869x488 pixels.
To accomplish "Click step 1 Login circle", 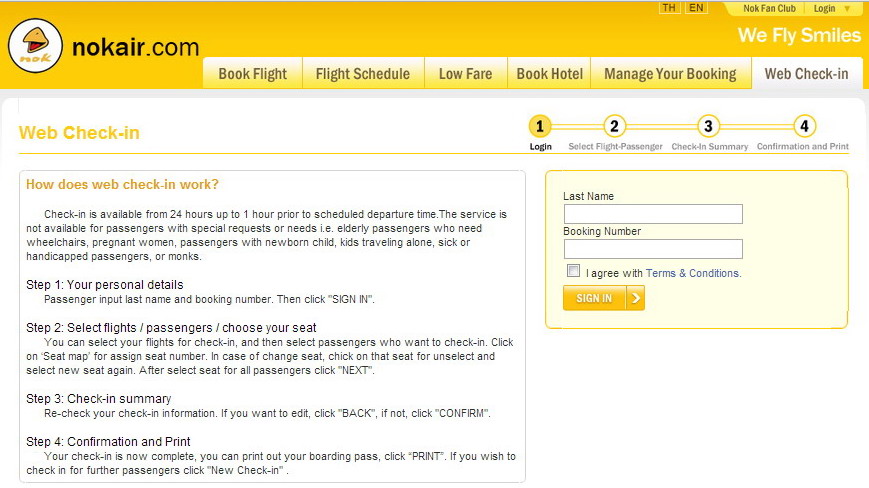I will [540, 126].
